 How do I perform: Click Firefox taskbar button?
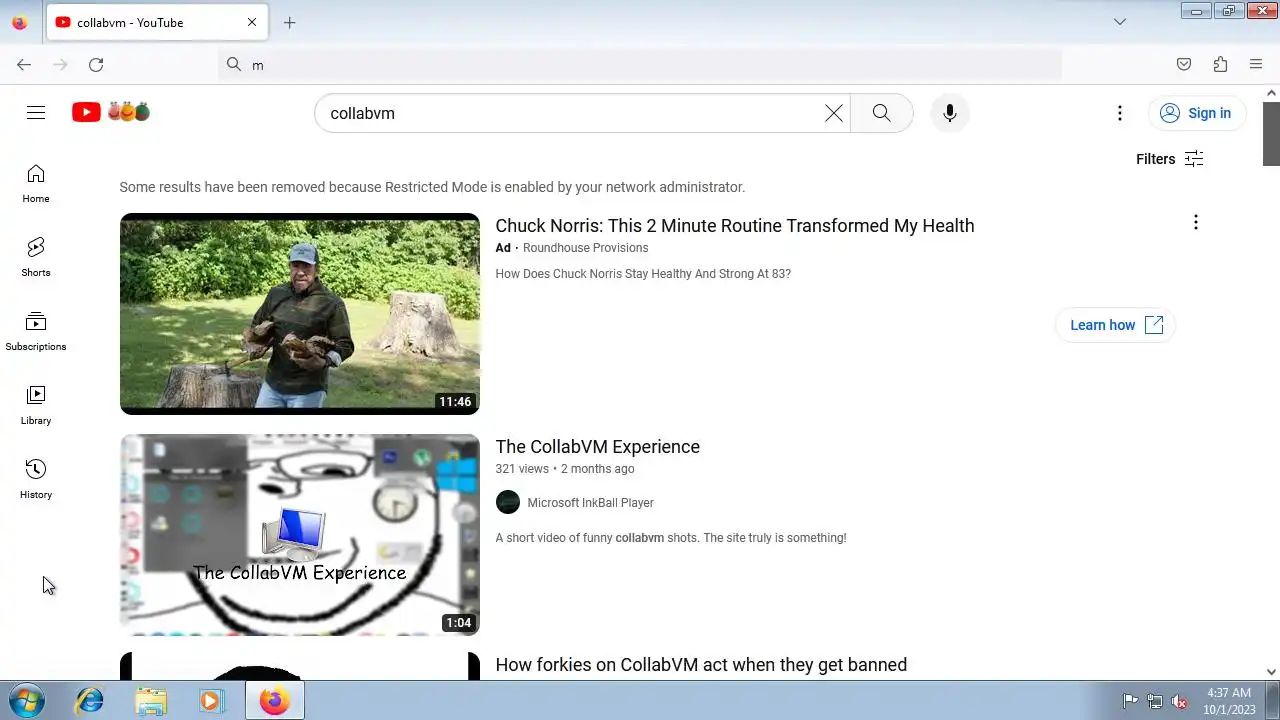coord(274,701)
